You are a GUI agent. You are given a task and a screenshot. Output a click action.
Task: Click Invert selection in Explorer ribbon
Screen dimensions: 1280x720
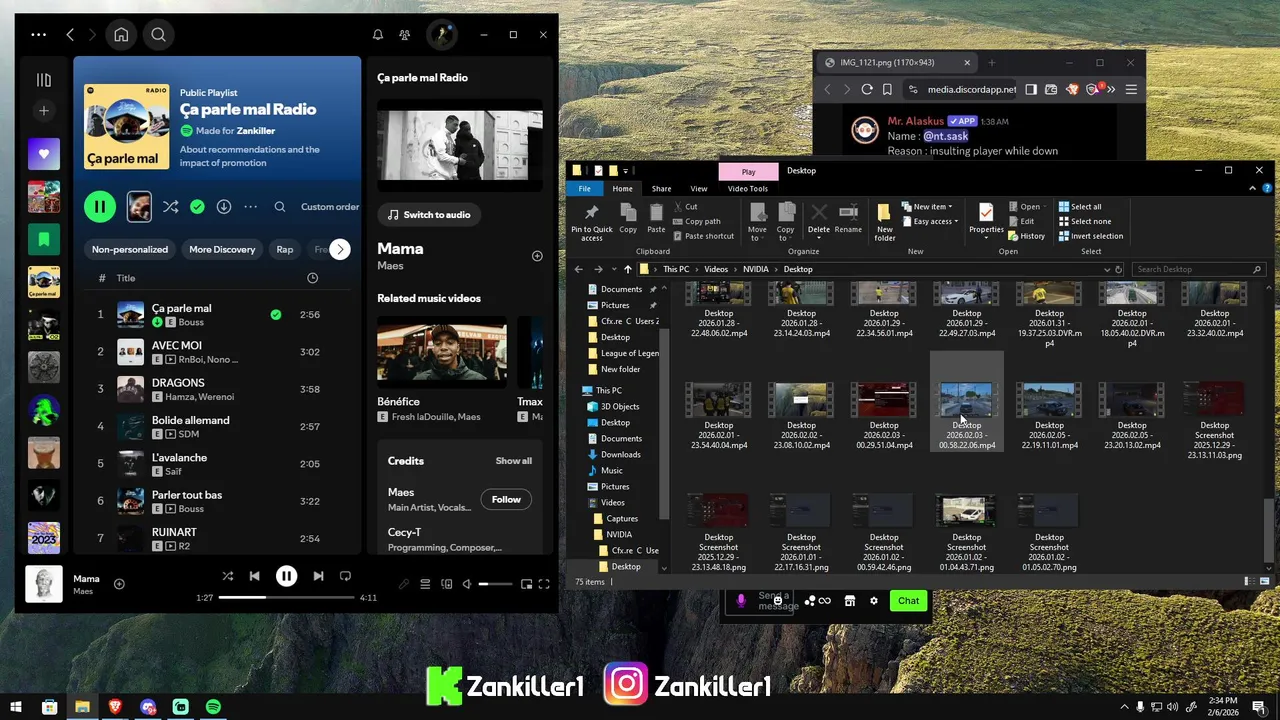tap(1091, 236)
